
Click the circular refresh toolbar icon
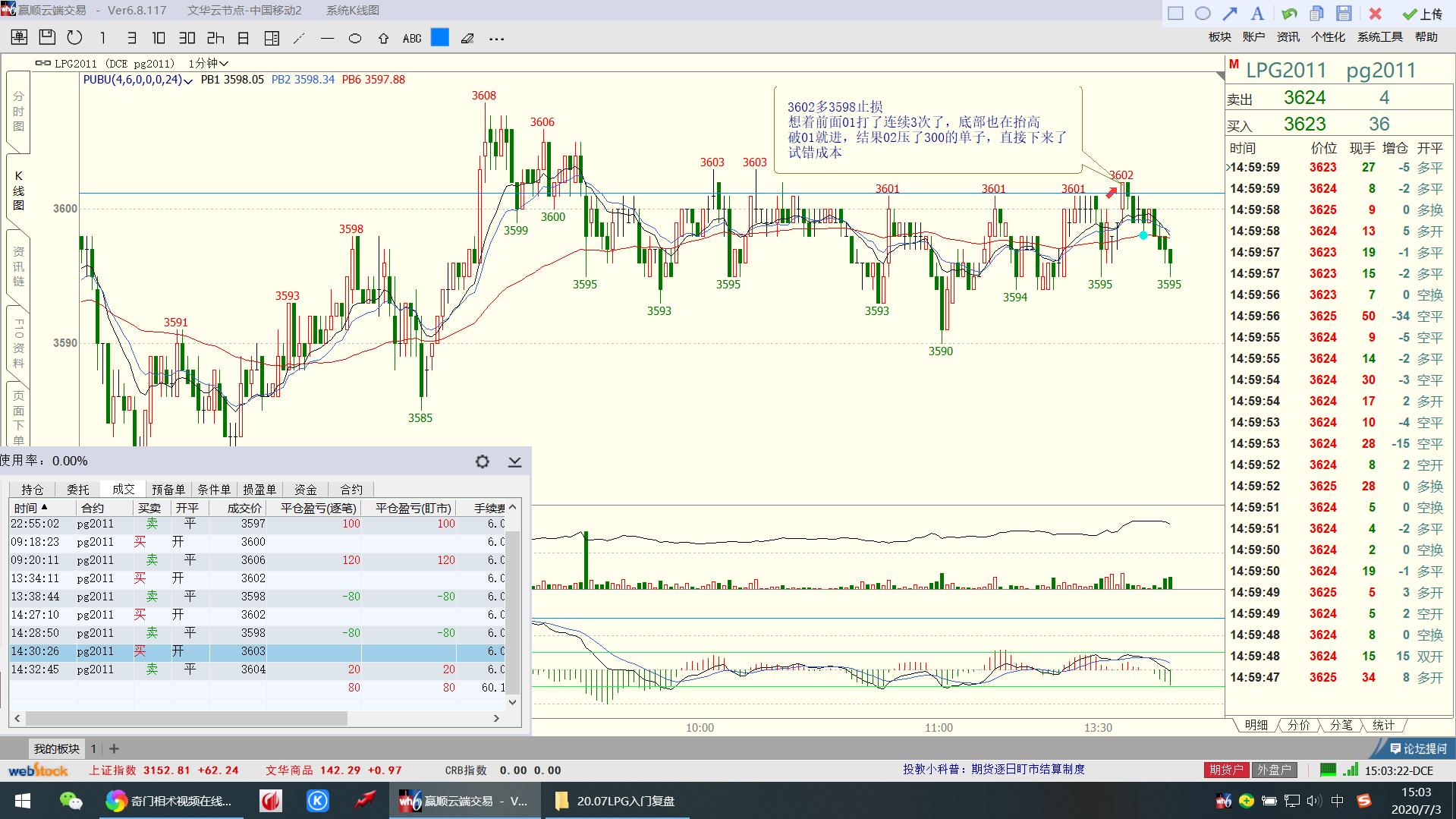click(x=74, y=38)
